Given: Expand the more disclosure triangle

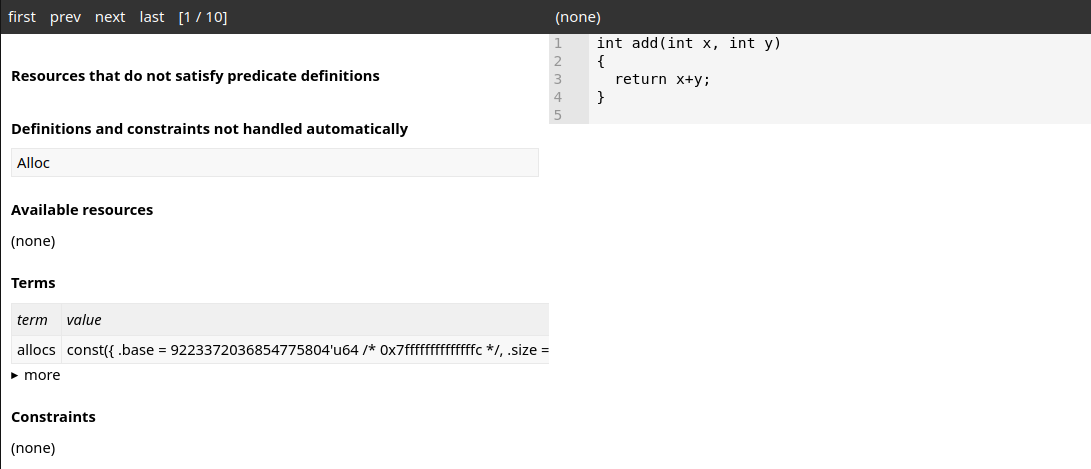Looking at the screenshot, I should [15, 375].
